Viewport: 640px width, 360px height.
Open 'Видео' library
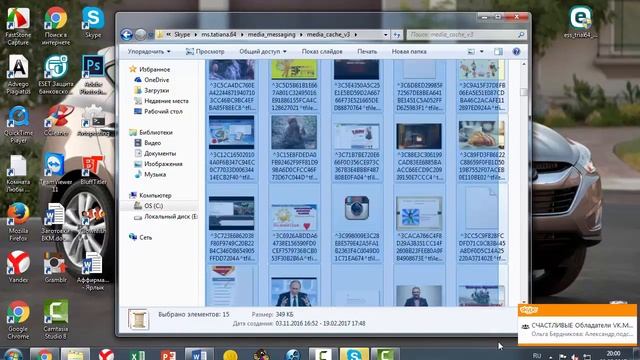152,143
